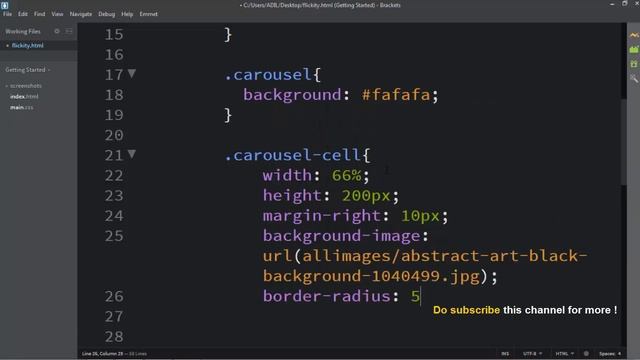Open the Help menu
Screen dimensions: 640x360
click(127, 14)
